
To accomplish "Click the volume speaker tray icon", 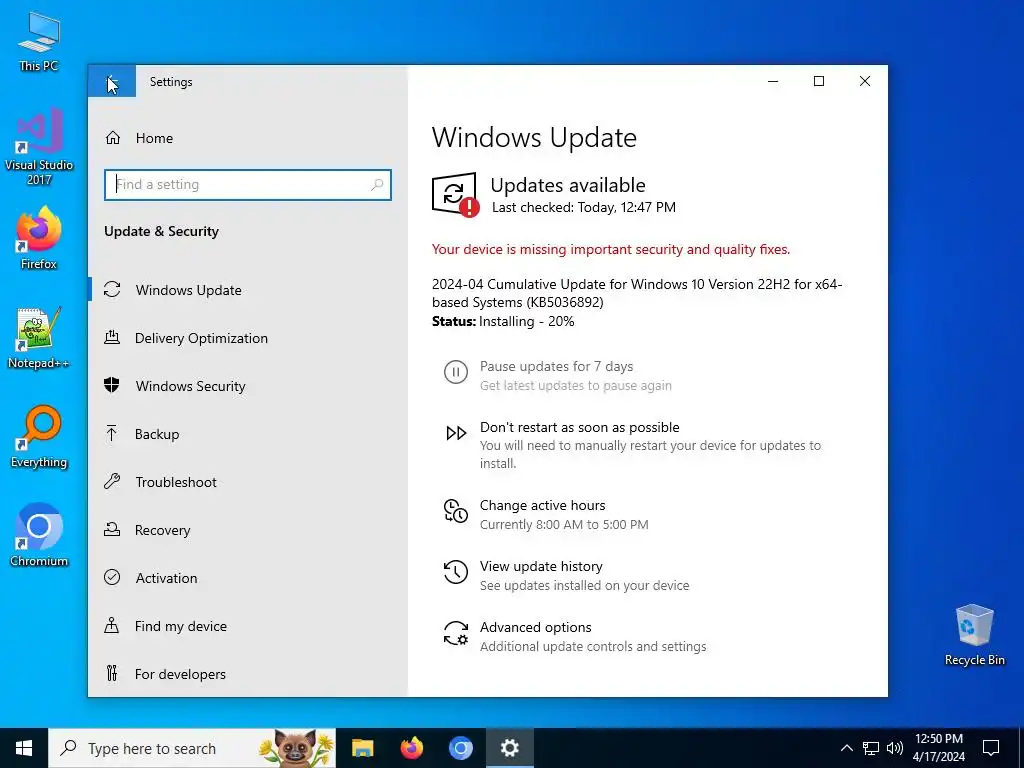I will coord(895,748).
